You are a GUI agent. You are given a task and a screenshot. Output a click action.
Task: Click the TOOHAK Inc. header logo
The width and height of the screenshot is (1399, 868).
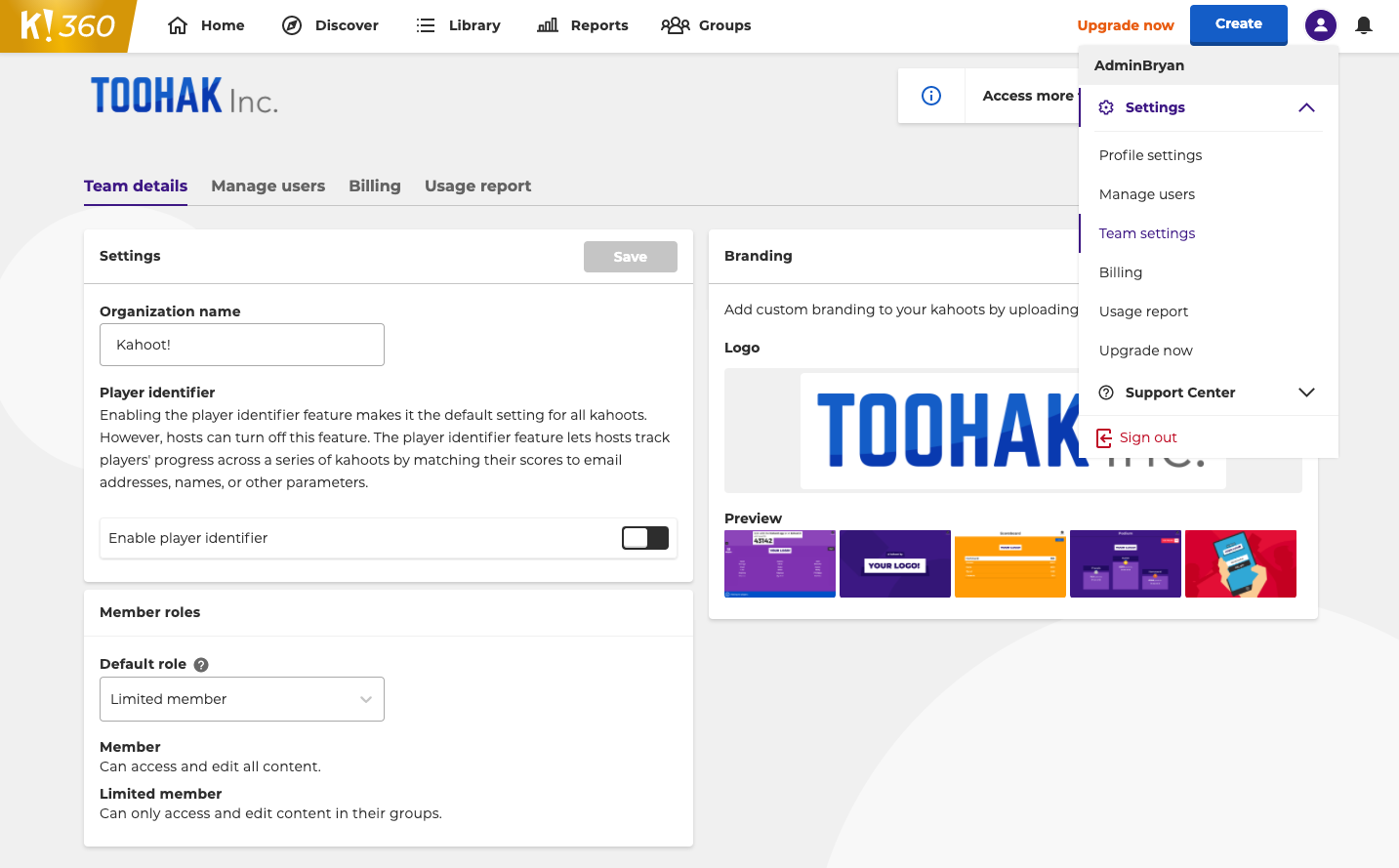[x=185, y=96]
